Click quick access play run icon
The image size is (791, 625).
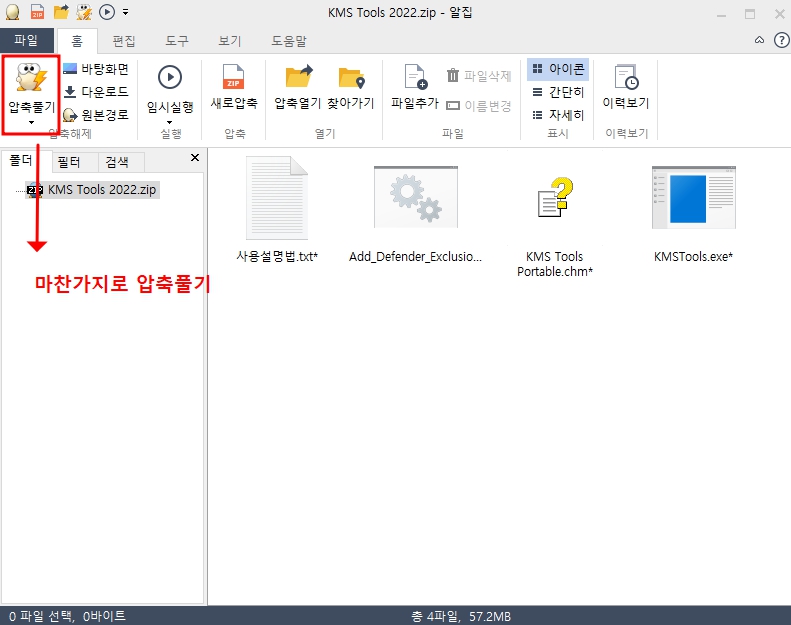click(x=107, y=12)
